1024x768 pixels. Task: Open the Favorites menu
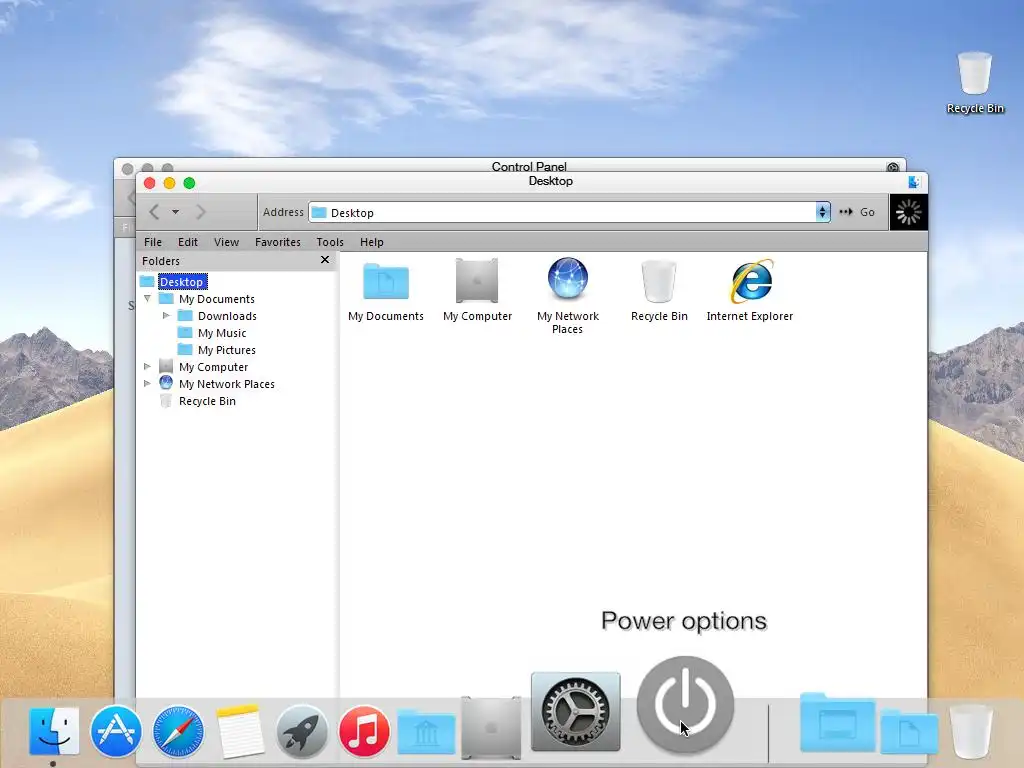click(x=278, y=242)
